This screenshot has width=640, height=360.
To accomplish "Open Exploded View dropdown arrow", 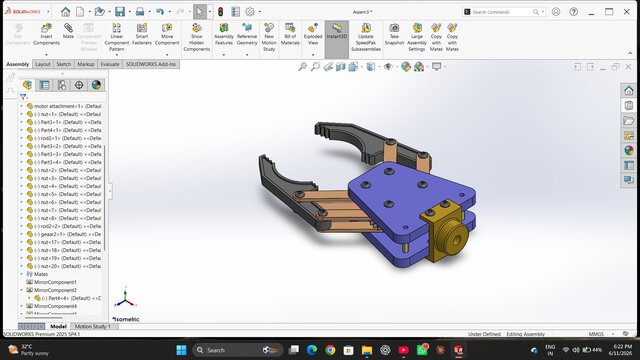I will coord(313,55).
